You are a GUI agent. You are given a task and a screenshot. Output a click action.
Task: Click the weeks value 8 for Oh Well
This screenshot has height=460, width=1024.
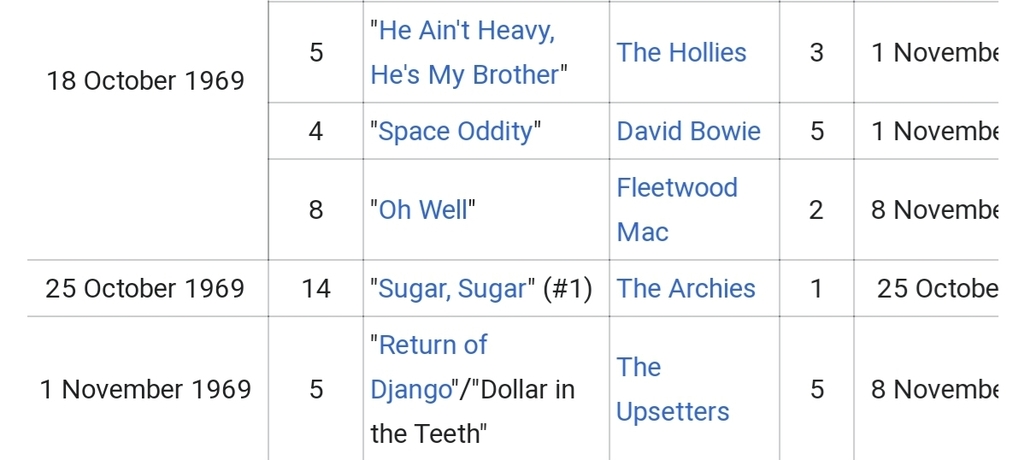[316, 210]
